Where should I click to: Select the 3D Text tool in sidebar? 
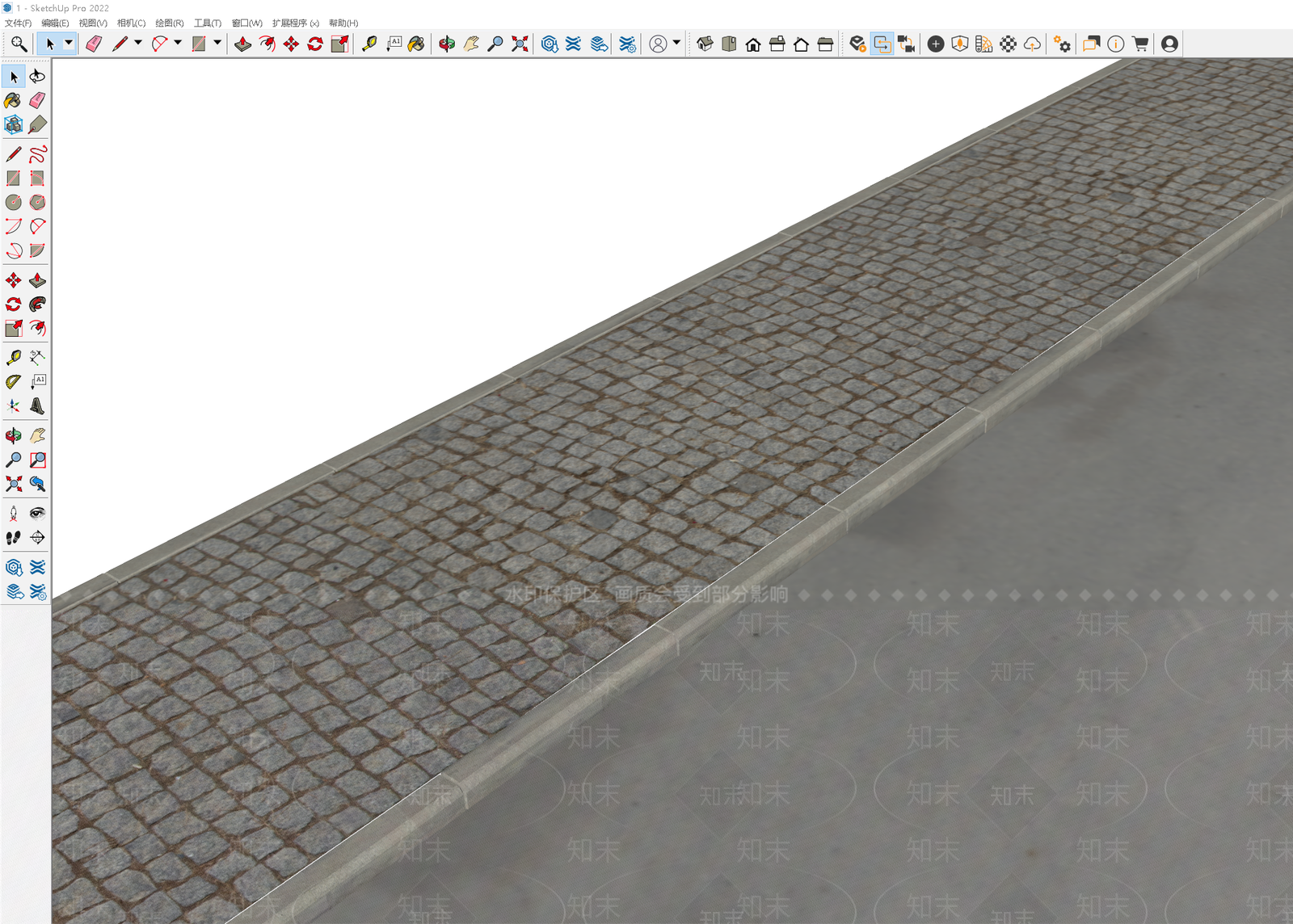coord(37,405)
